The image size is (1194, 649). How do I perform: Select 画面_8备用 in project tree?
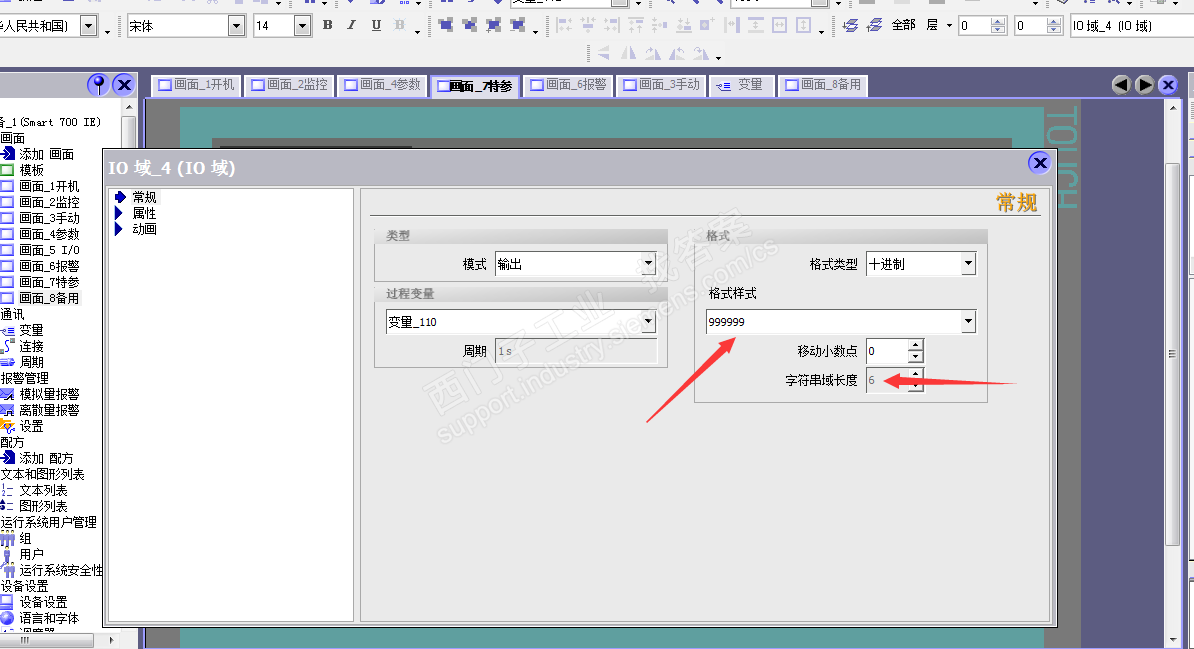pos(49,298)
